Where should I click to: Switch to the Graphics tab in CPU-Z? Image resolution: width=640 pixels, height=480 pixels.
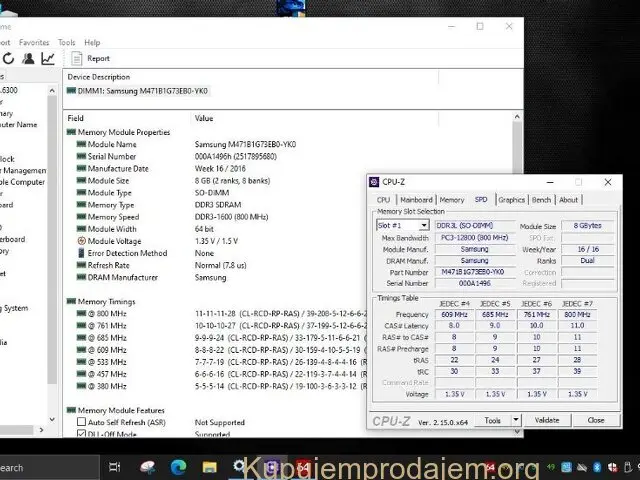pos(512,200)
